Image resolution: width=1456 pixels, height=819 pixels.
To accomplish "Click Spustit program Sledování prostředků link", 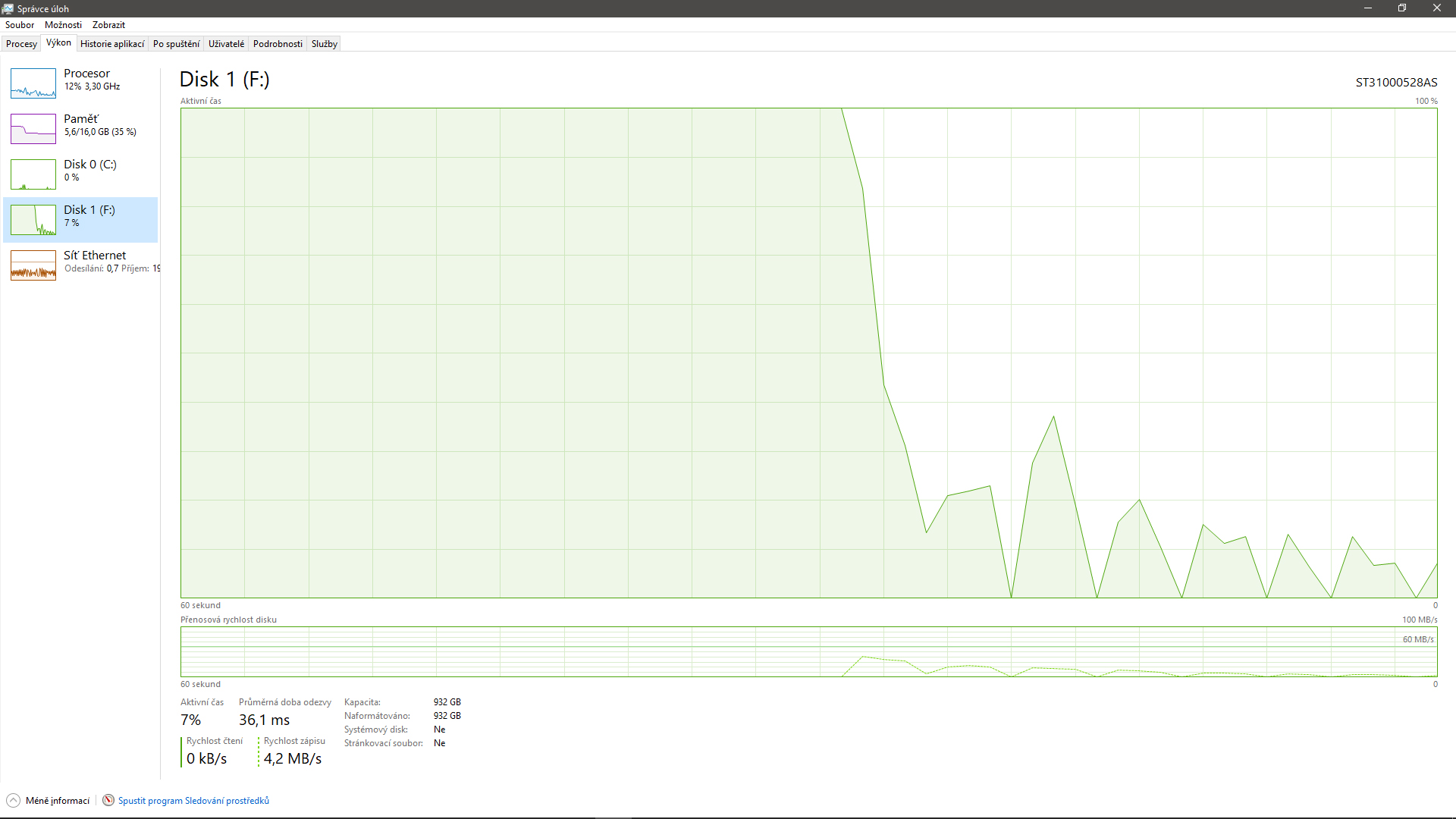I will pos(193,801).
